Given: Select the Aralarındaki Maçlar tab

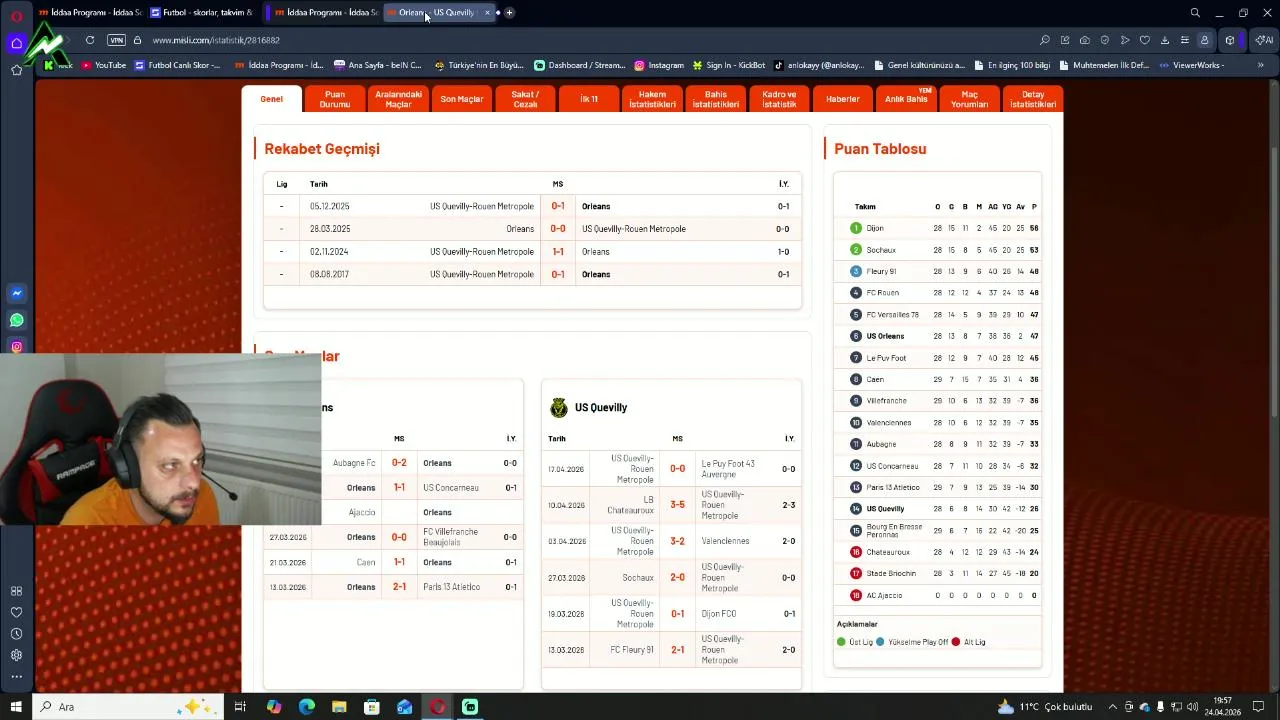Looking at the screenshot, I should 398,99.
